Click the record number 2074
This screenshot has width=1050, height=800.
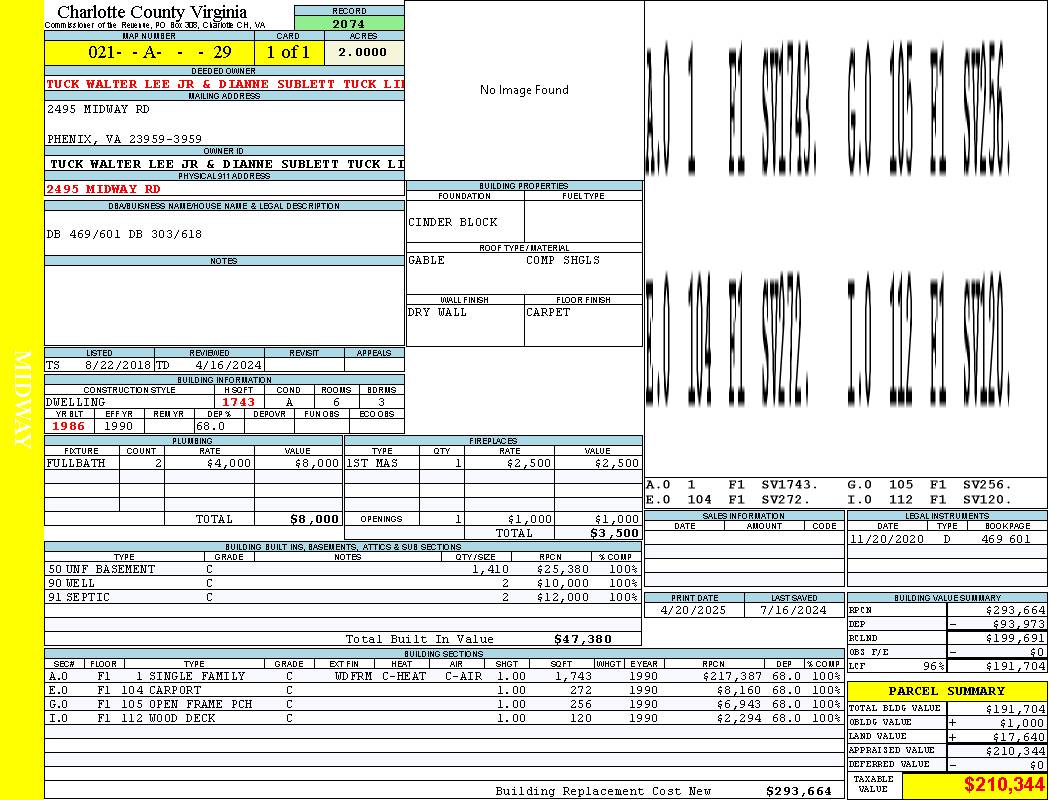349,24
